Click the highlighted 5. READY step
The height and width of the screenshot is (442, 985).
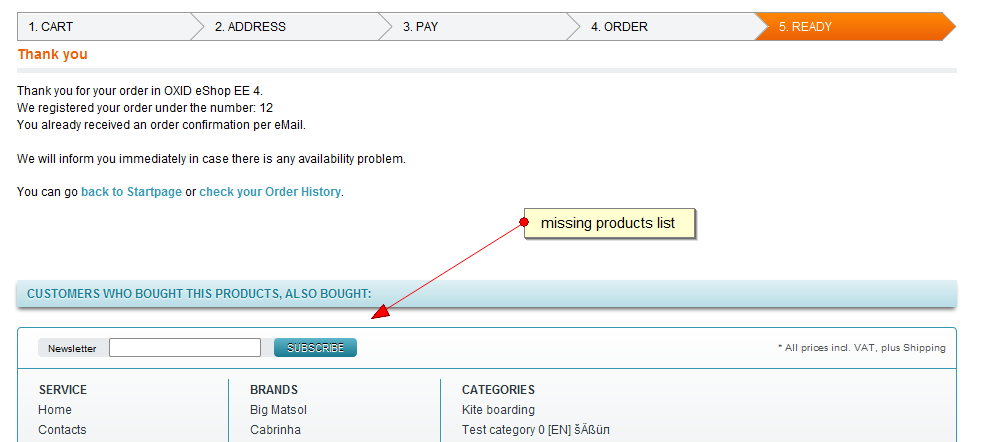click(x=806, y=27)
